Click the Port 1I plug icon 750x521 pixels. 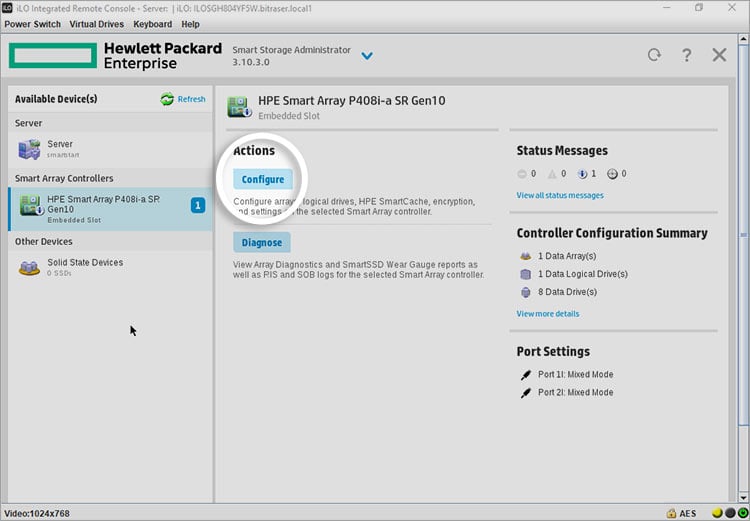(x=526, y=375)
